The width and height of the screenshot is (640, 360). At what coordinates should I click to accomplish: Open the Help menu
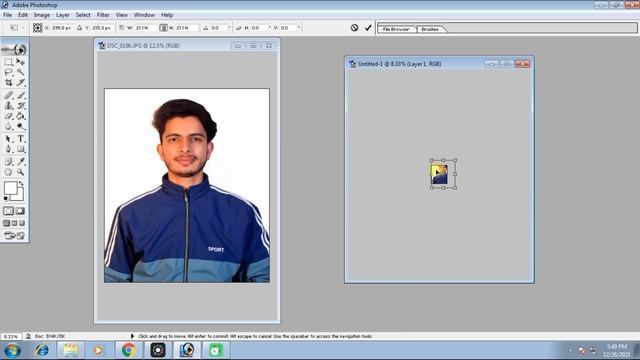click(167, 15)
